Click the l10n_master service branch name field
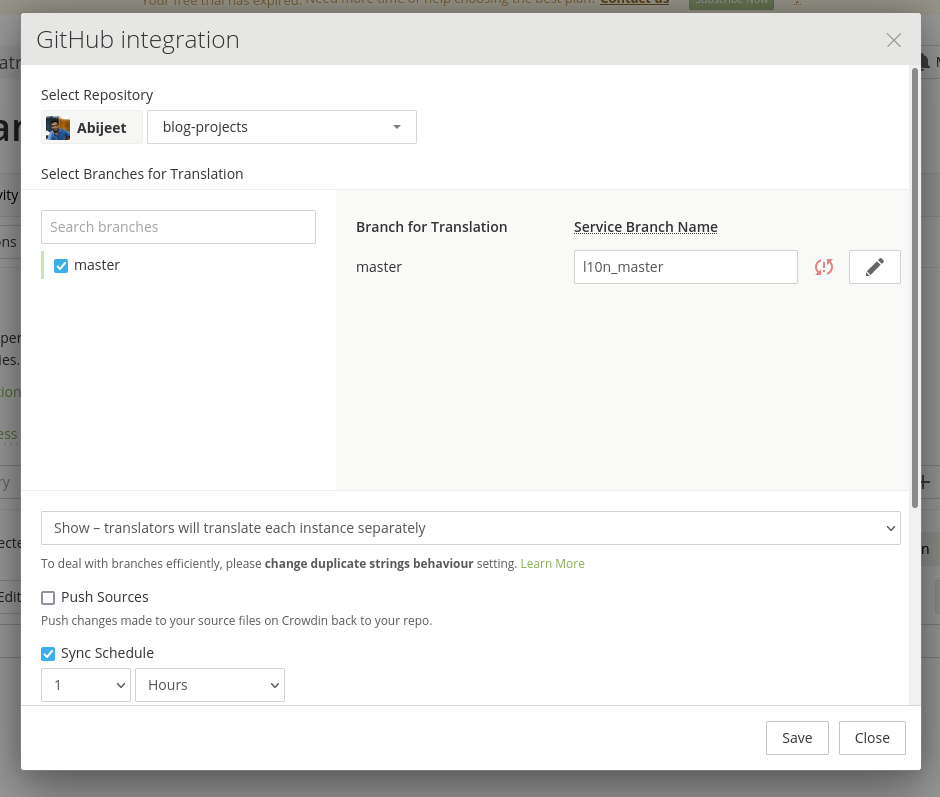This screenshot has width=940, height=797. click(686, 267)
